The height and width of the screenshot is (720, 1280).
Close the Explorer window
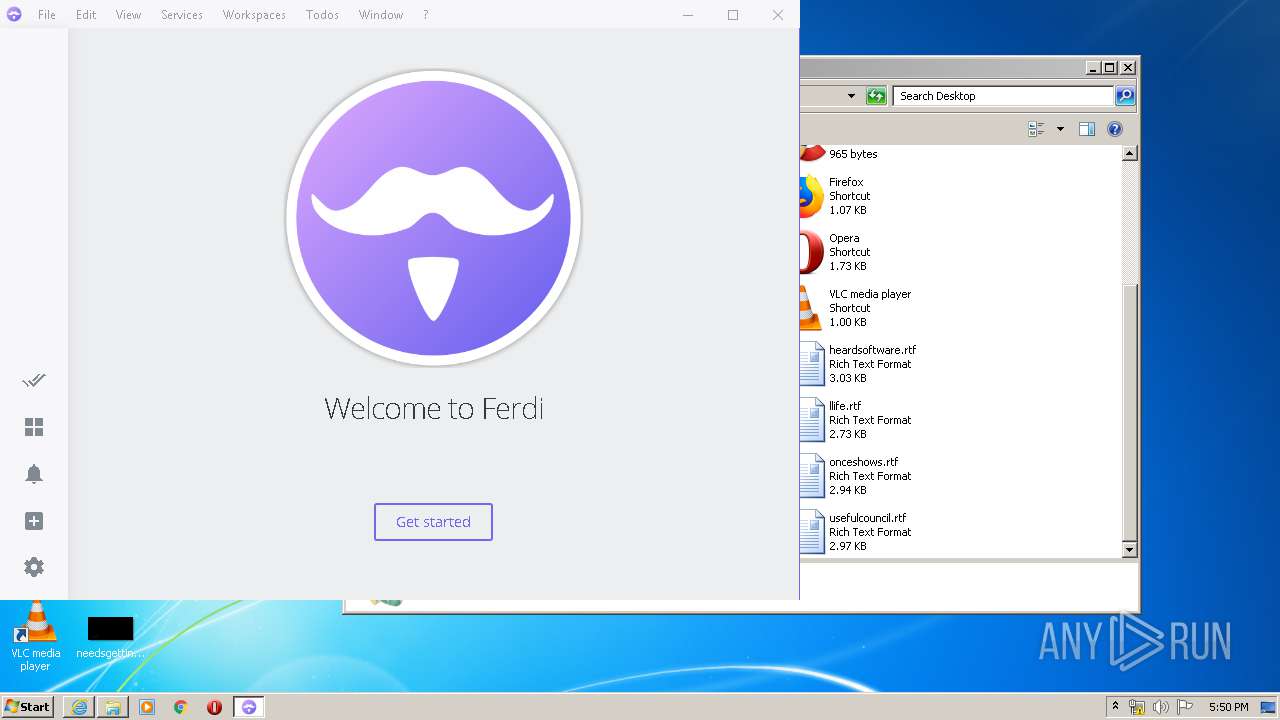1128,68
